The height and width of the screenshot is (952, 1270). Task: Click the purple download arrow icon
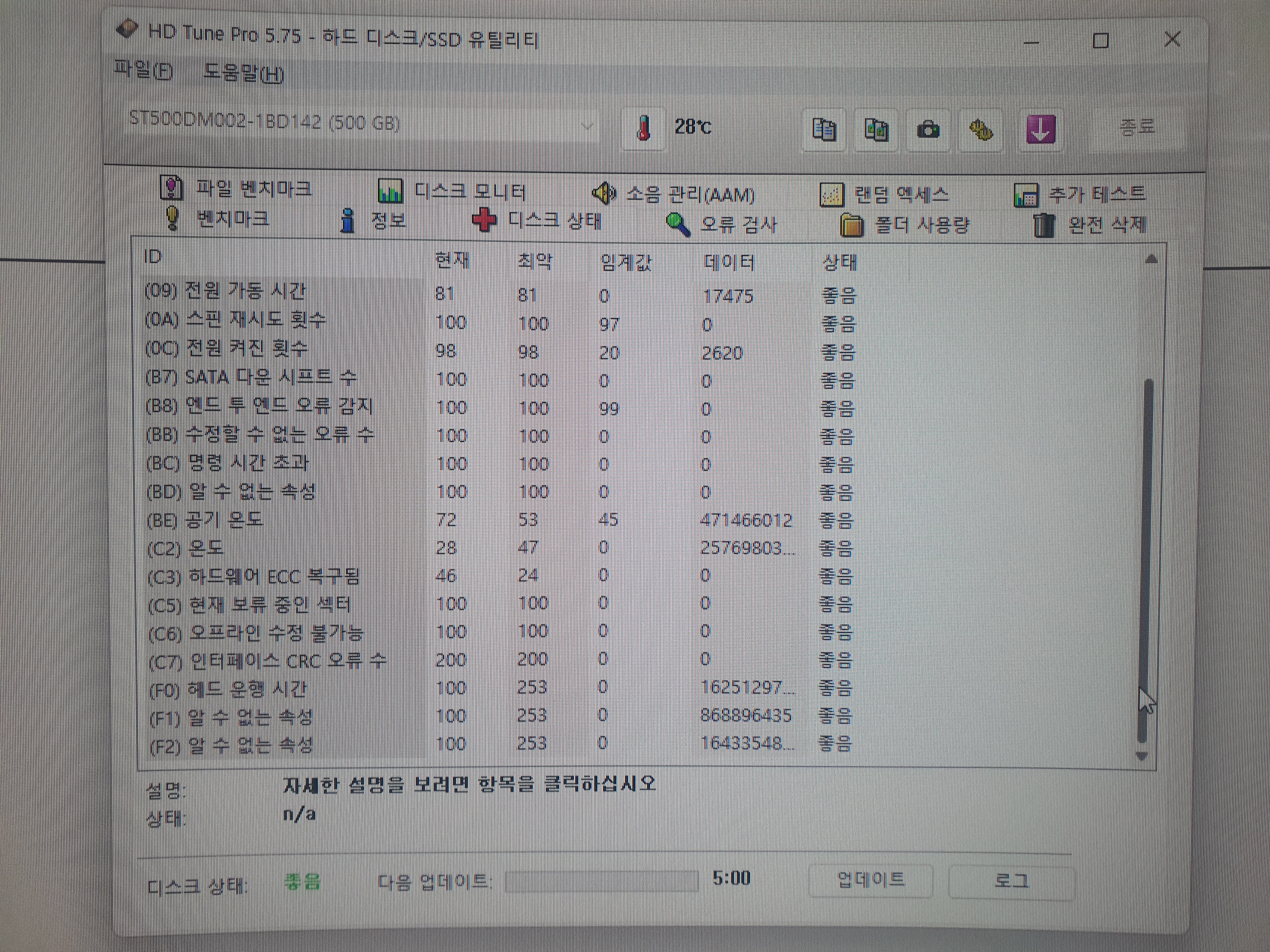pos(1040,130)
